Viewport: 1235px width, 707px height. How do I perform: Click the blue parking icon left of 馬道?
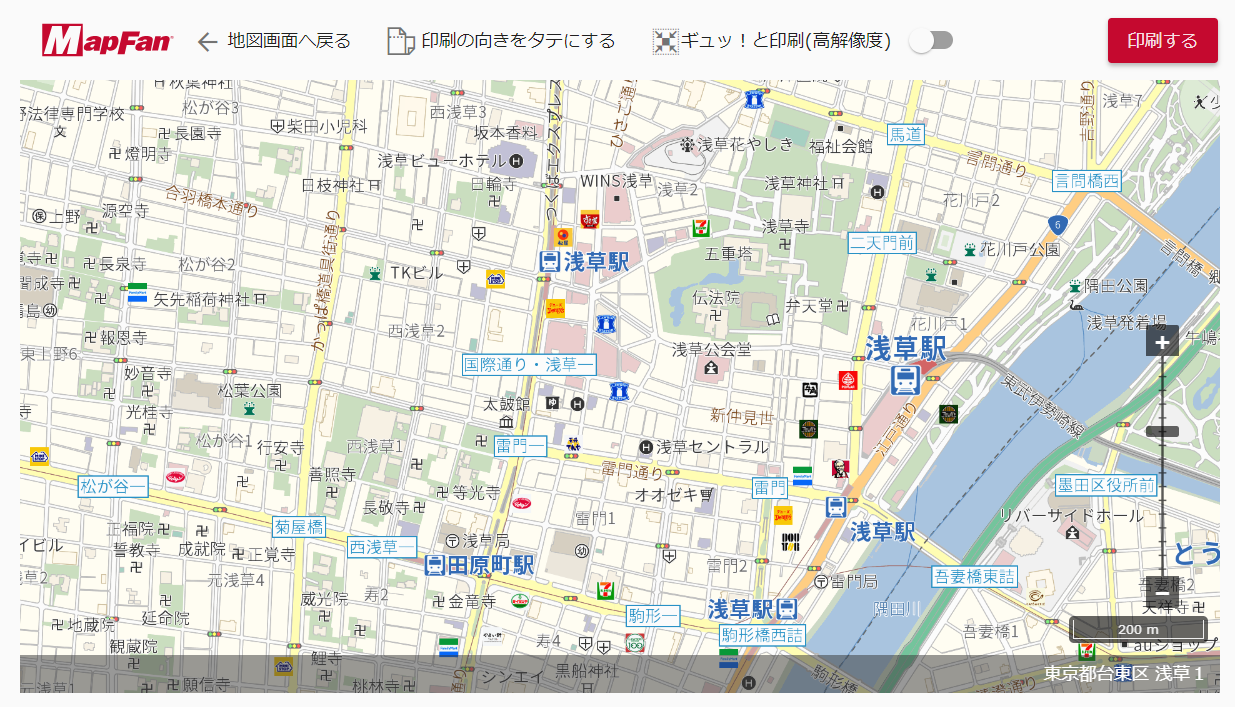tap(754, 99)
